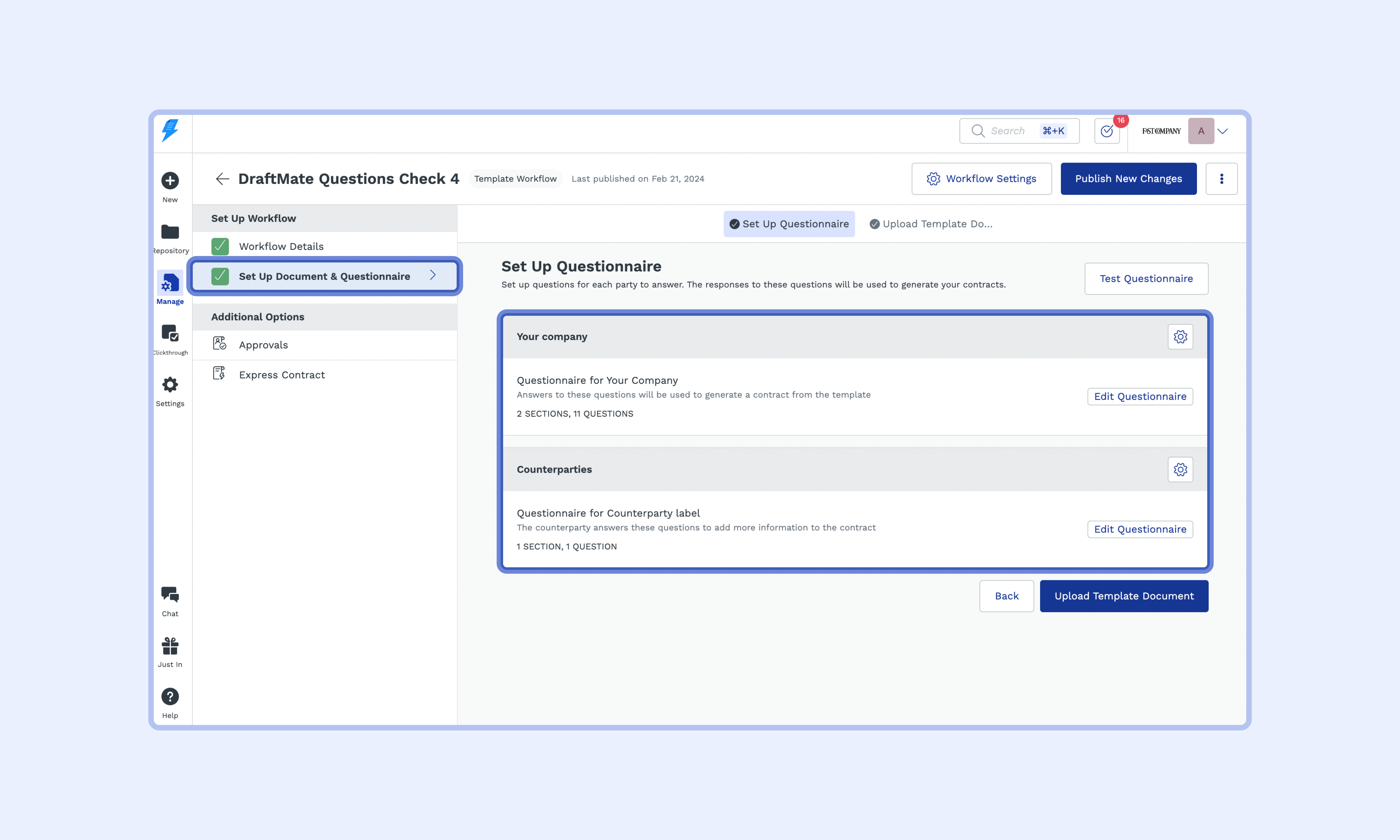The width and height of the screenshot is (1400, 840).
Task: Click the Workflow Details green checkbox
Action: 220,246
